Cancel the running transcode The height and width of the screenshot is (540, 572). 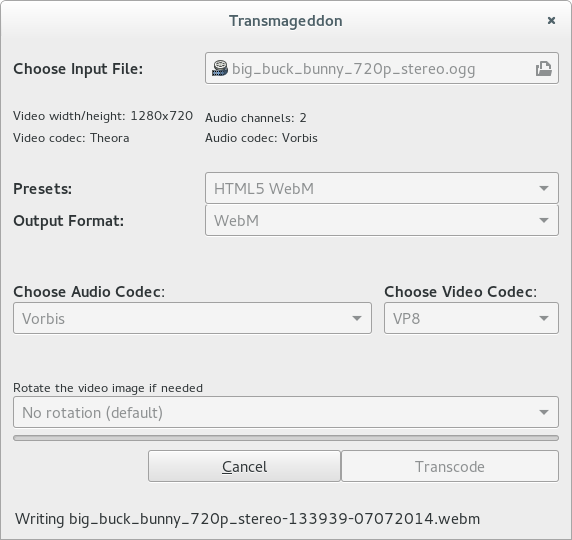(x=244, y=466)
